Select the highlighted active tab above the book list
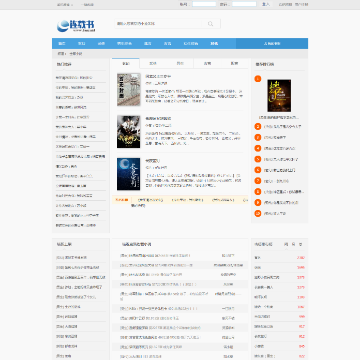Viewport: 360px width, 360px height. (126, 63)
